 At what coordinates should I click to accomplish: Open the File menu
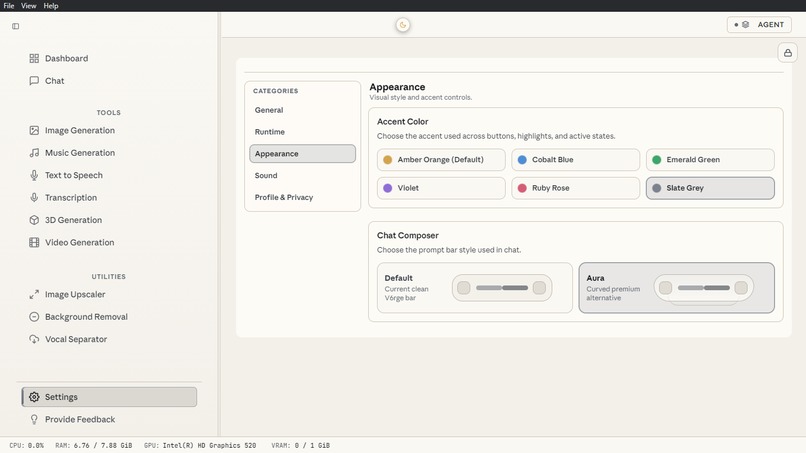coord(9,6)
